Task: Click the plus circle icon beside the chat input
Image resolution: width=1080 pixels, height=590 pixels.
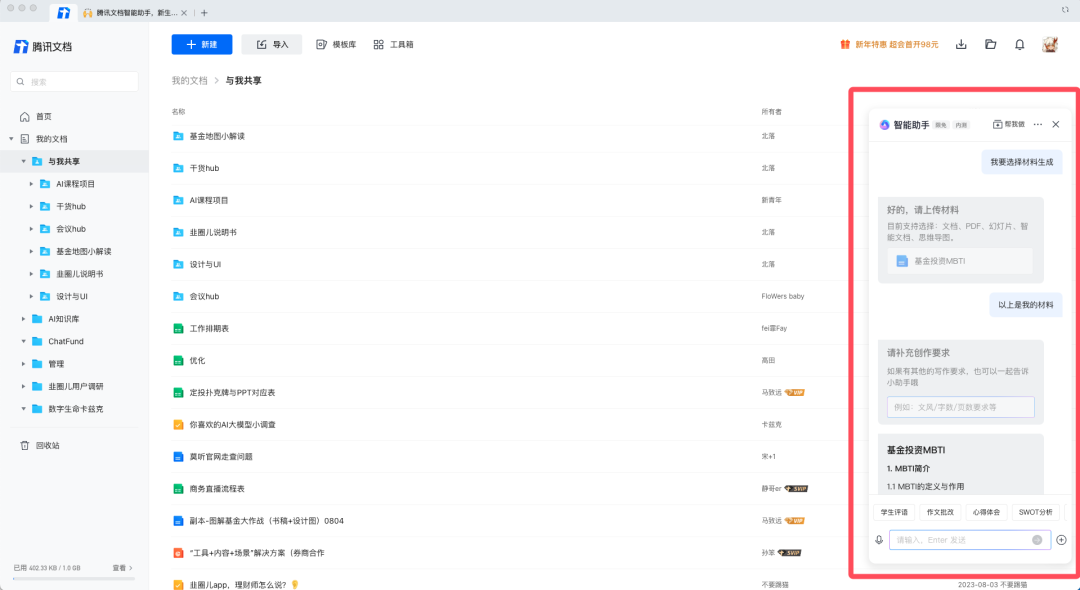Action: click(1061, 540)
